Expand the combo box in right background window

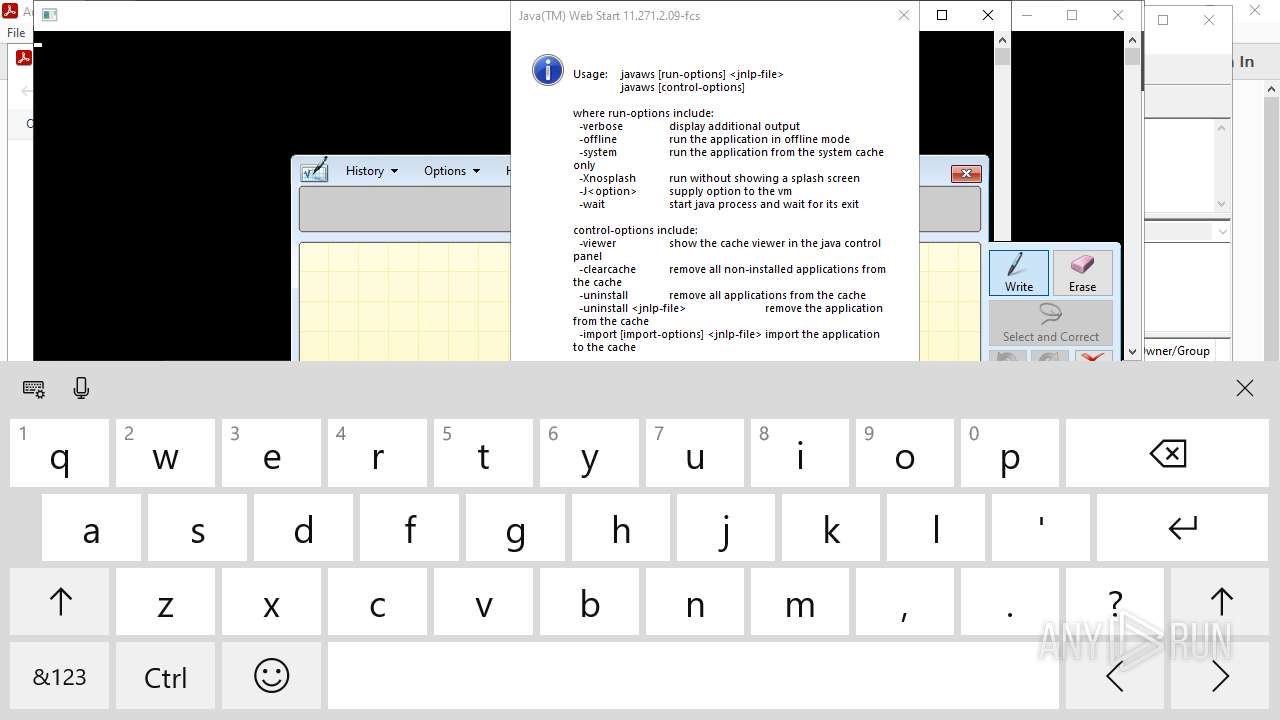(1221, 231)
